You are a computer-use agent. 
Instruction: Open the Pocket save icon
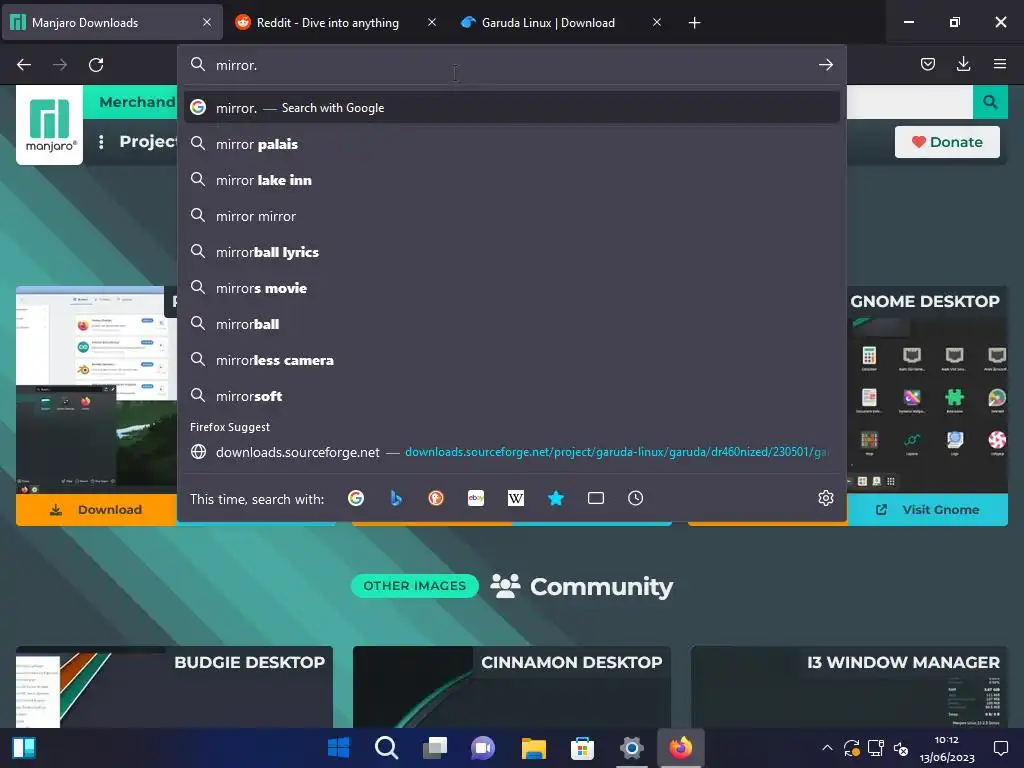(x=928, y=64)
